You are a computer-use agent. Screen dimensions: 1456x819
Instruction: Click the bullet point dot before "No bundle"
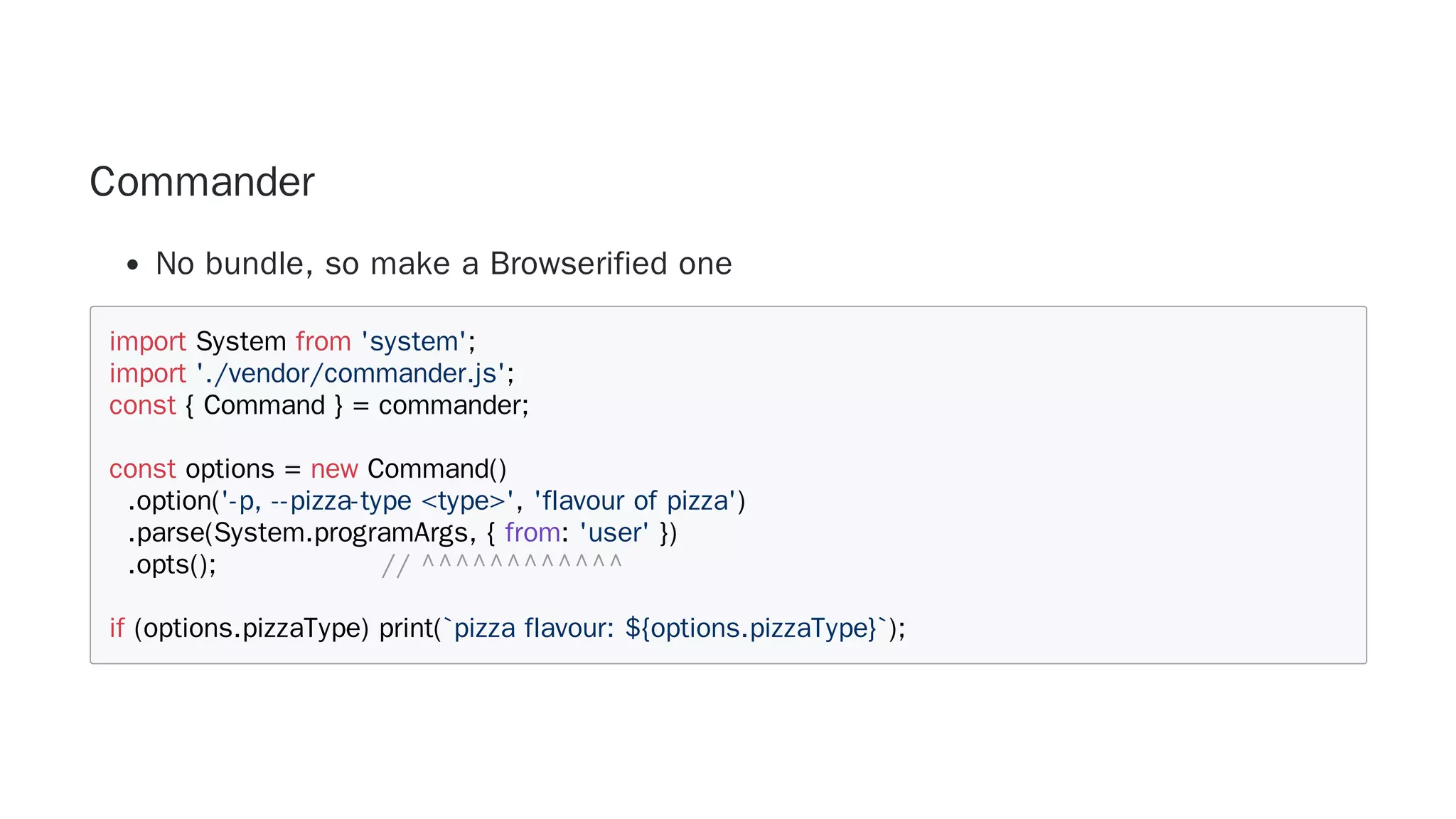point(132,265)
